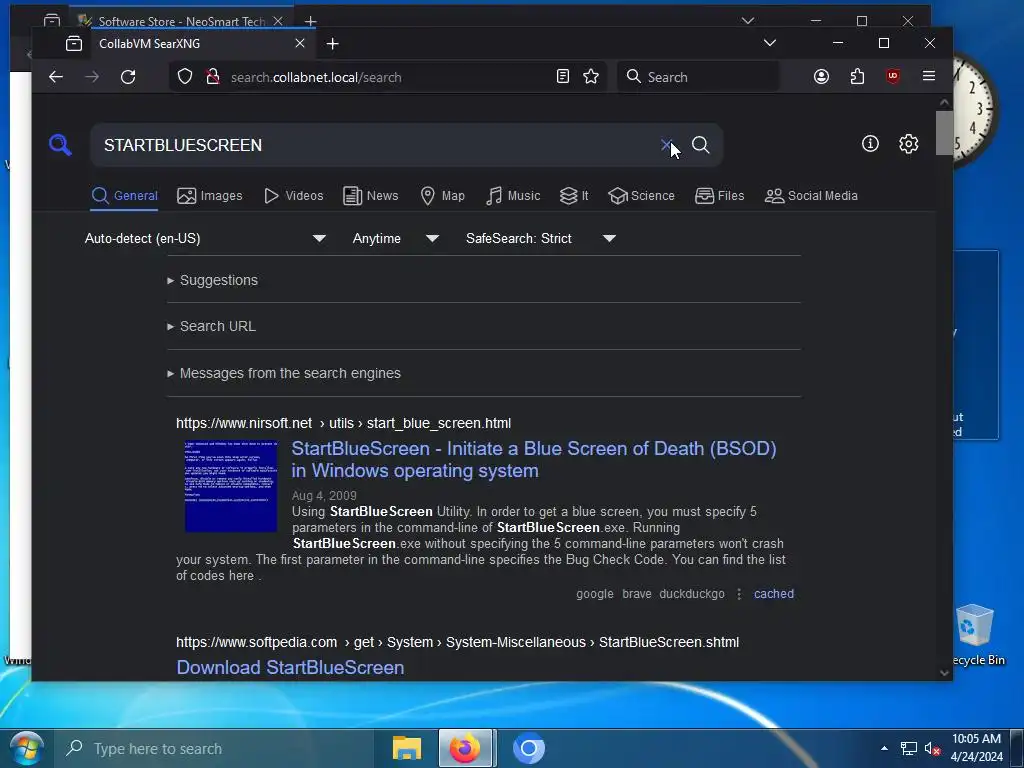This screenshot has height=768, width=1024.
Task: Expand the Search URL section
Action: point(212,326)
